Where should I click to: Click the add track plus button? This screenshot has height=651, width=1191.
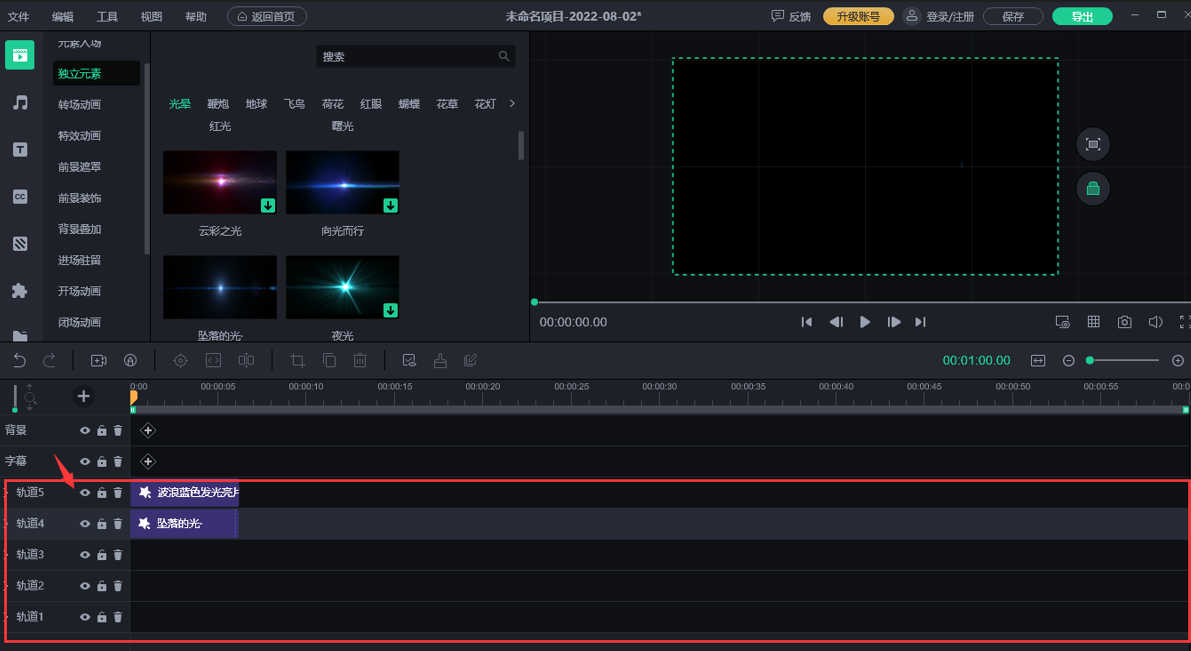click(83, 396)
